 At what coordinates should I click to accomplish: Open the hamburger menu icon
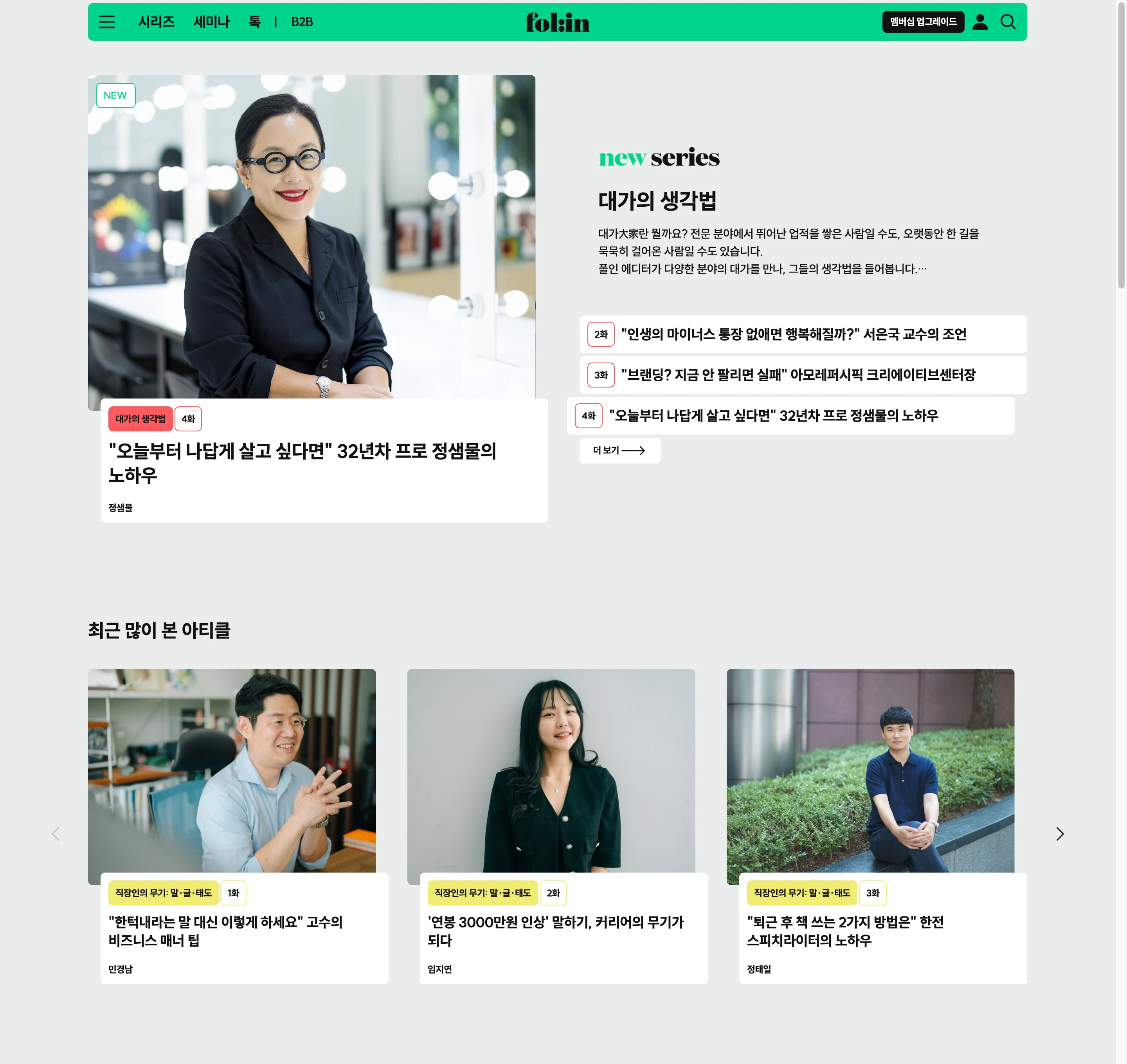click(x=106, y=22)
